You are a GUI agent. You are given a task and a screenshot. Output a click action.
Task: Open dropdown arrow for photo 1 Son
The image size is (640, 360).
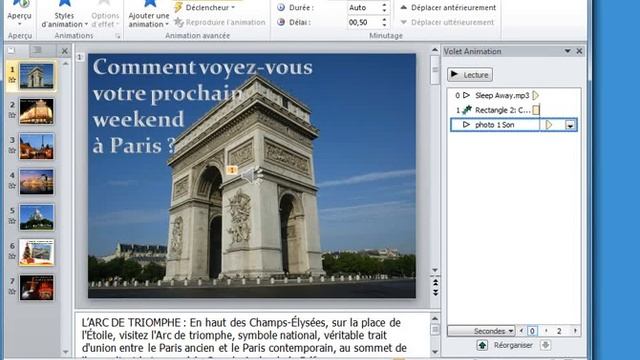click(570, 125)
